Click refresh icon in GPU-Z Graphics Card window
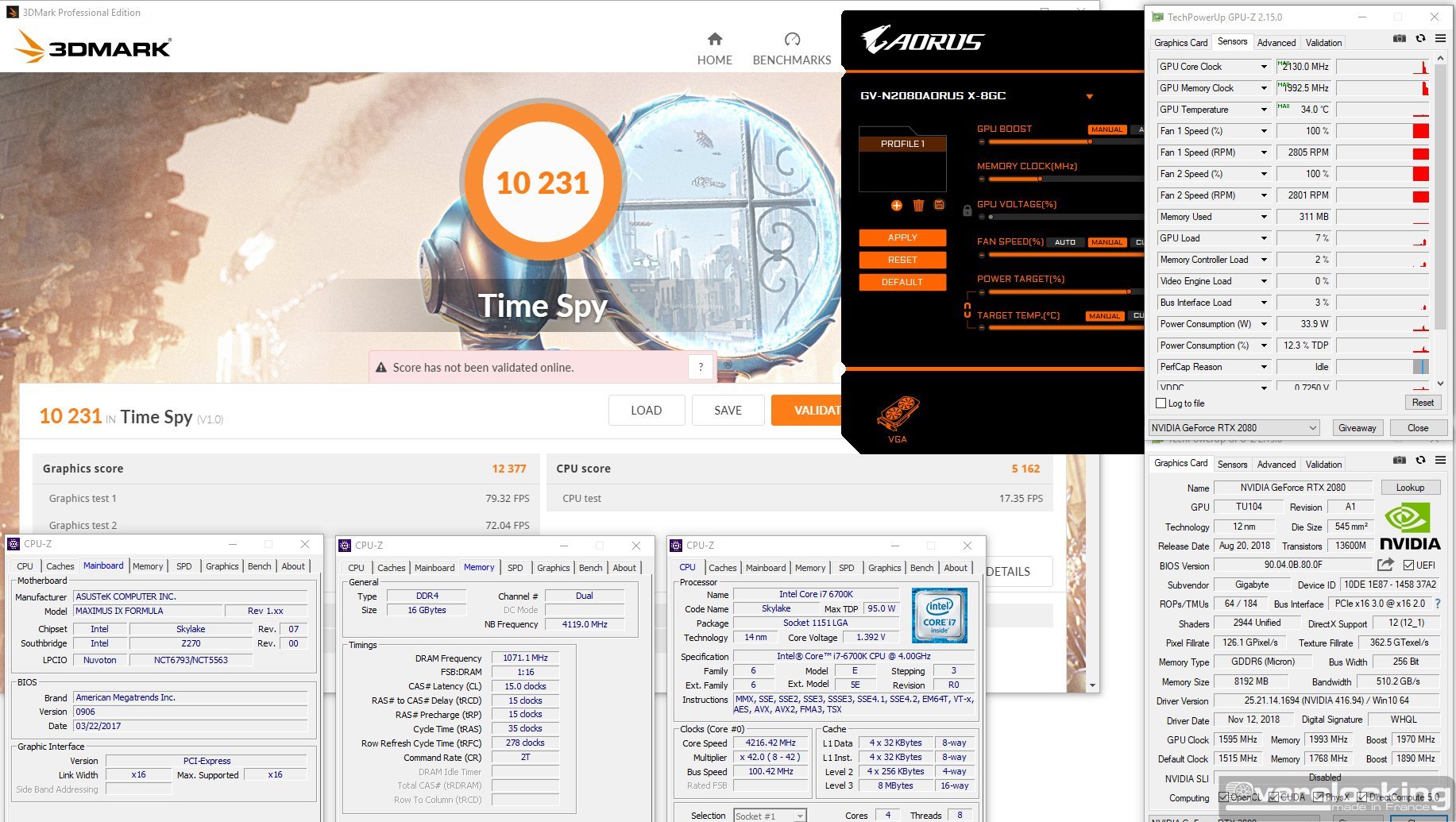 point(1420,460)
